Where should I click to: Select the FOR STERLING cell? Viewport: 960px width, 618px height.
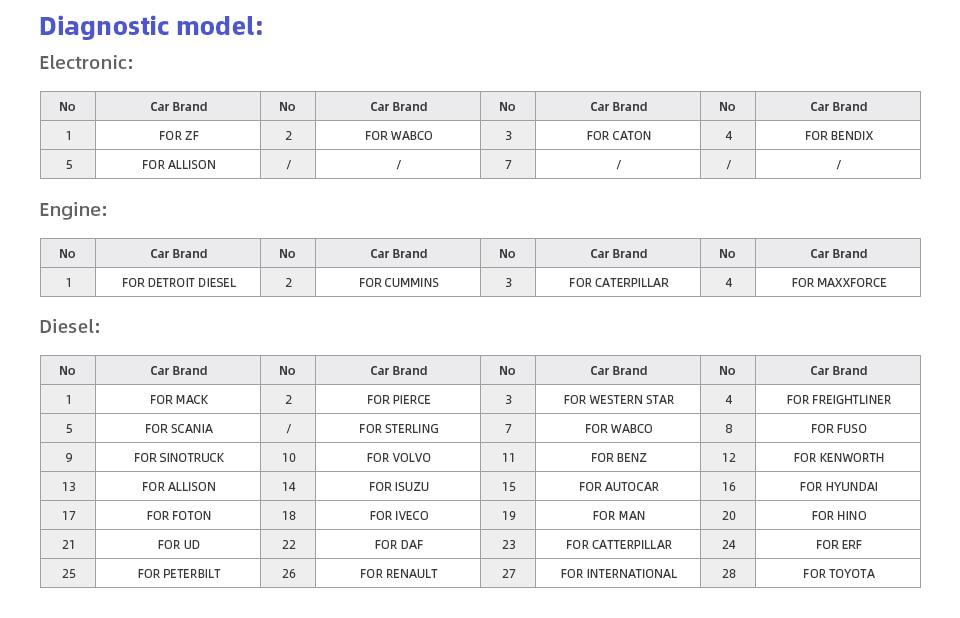(x=399, y=429)
